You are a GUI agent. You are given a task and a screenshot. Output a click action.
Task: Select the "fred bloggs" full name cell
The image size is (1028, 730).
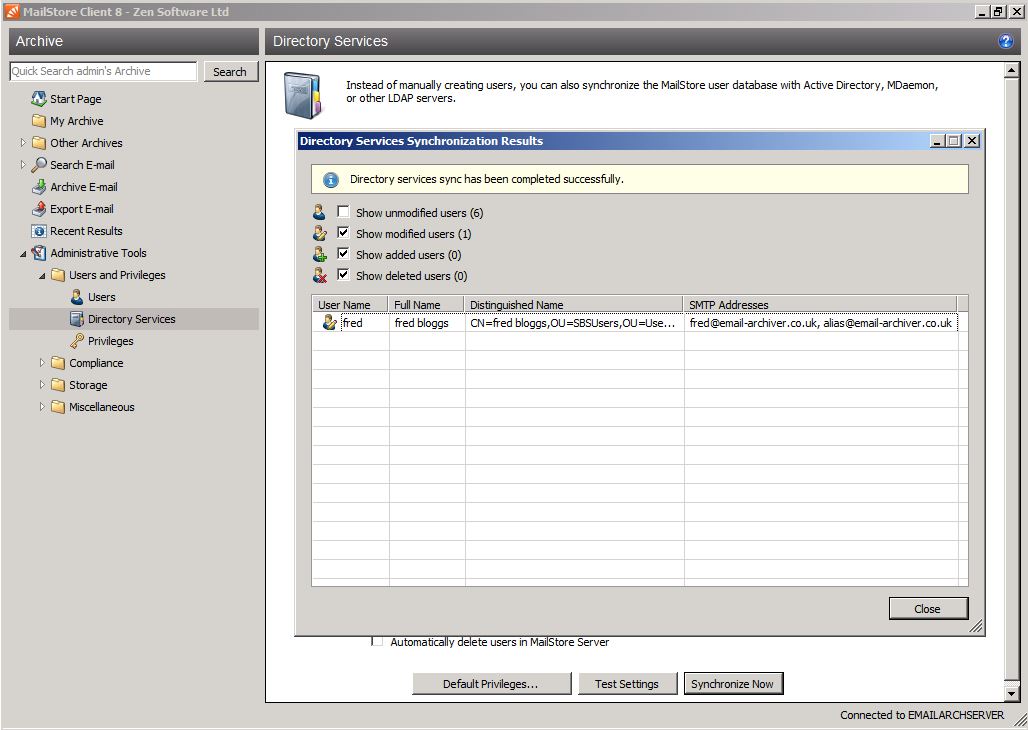427,323
